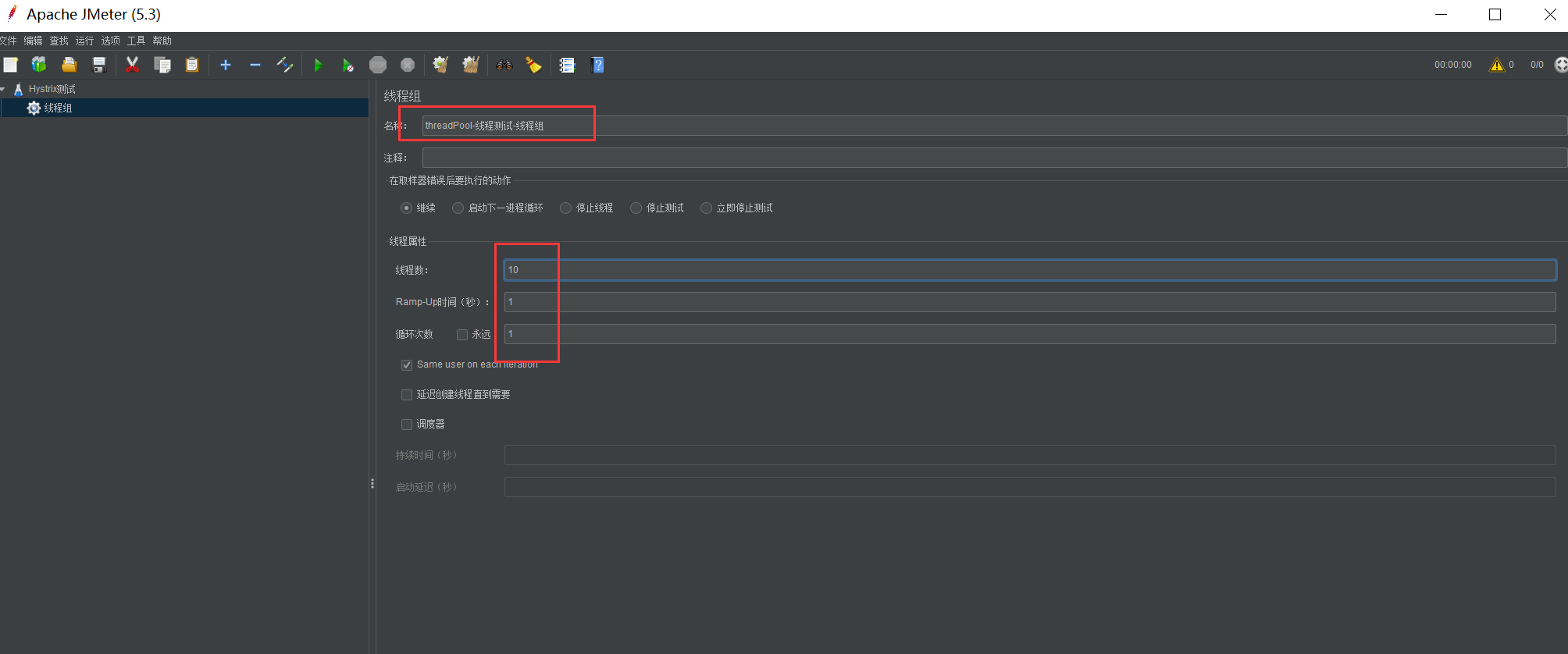Click the split pane divider handle

(372, 484)
